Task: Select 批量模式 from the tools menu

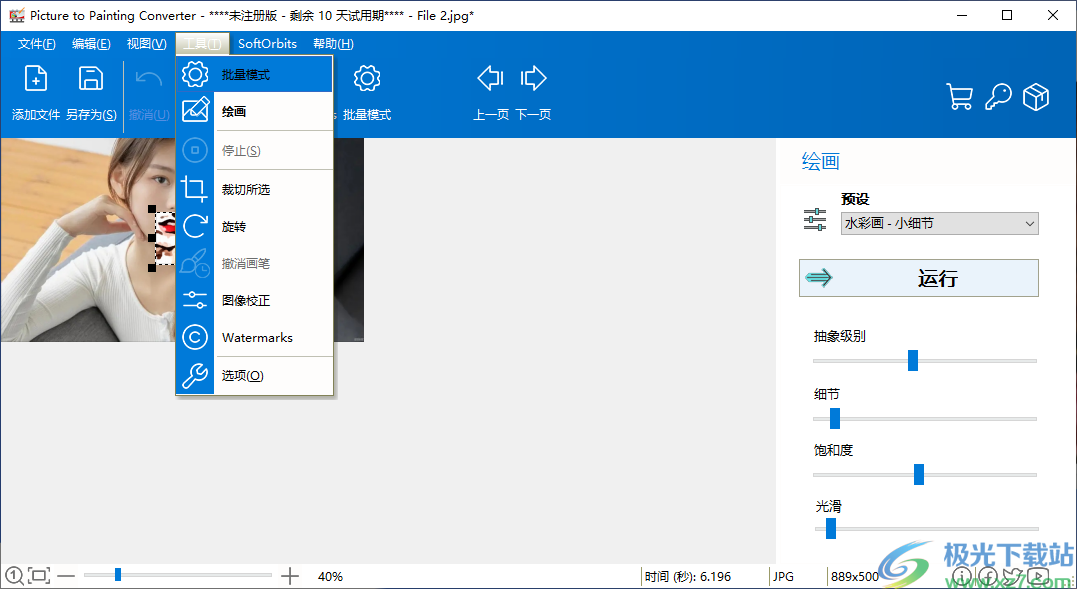Action: pyautogui.click(x=254, y=74)
